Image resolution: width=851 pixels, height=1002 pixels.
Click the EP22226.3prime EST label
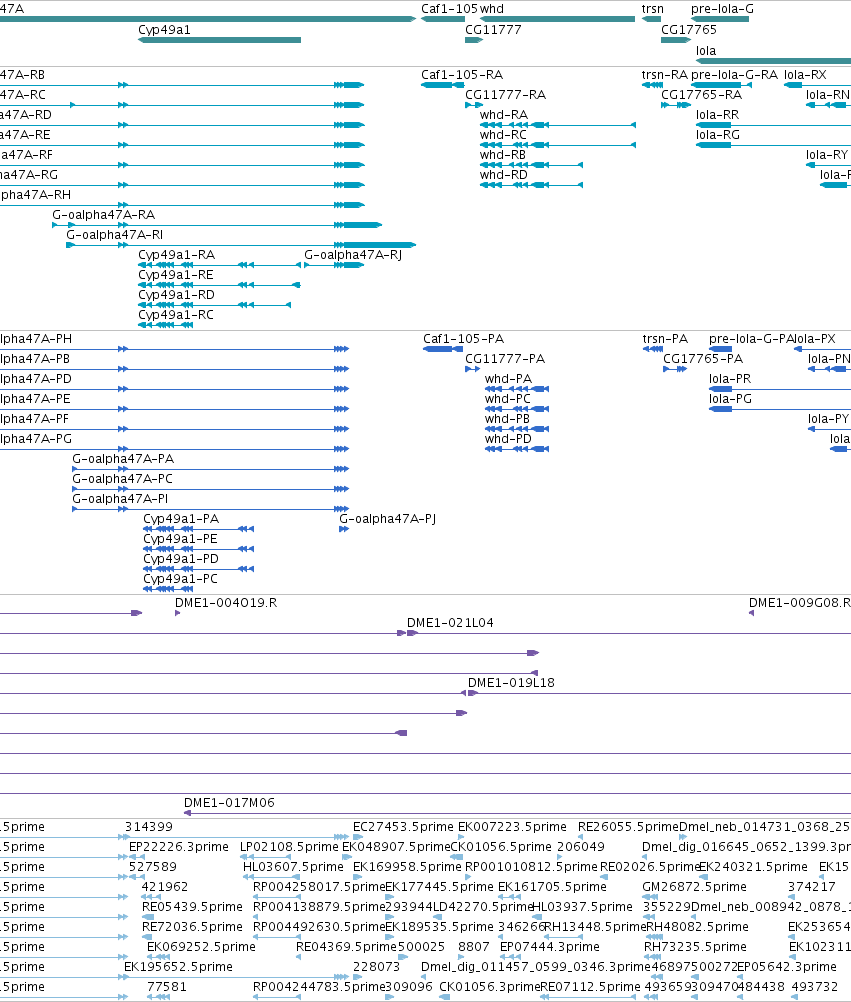(179, 847)
